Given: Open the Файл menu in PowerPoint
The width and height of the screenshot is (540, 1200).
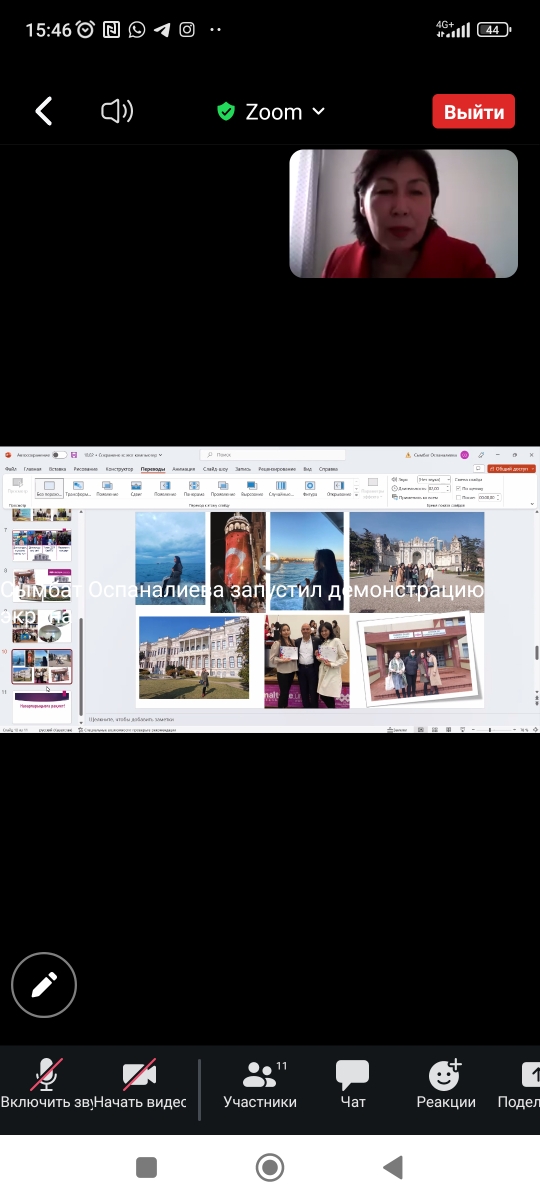Looking at the screenshot, I should [x=11, y=469].
